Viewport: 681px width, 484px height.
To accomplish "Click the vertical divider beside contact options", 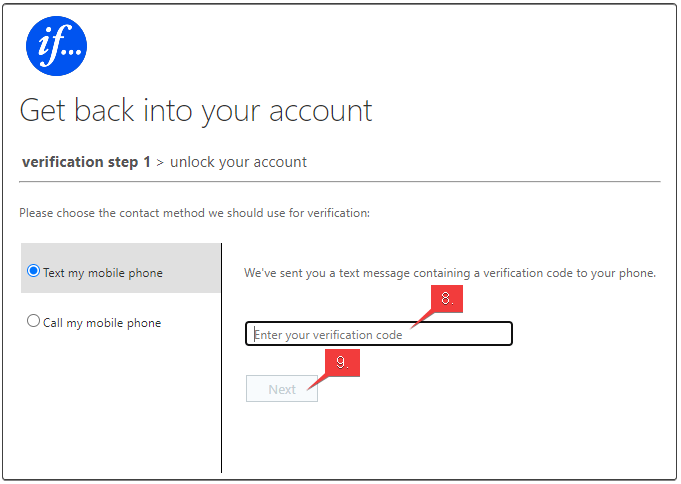I will coord(221,358).
